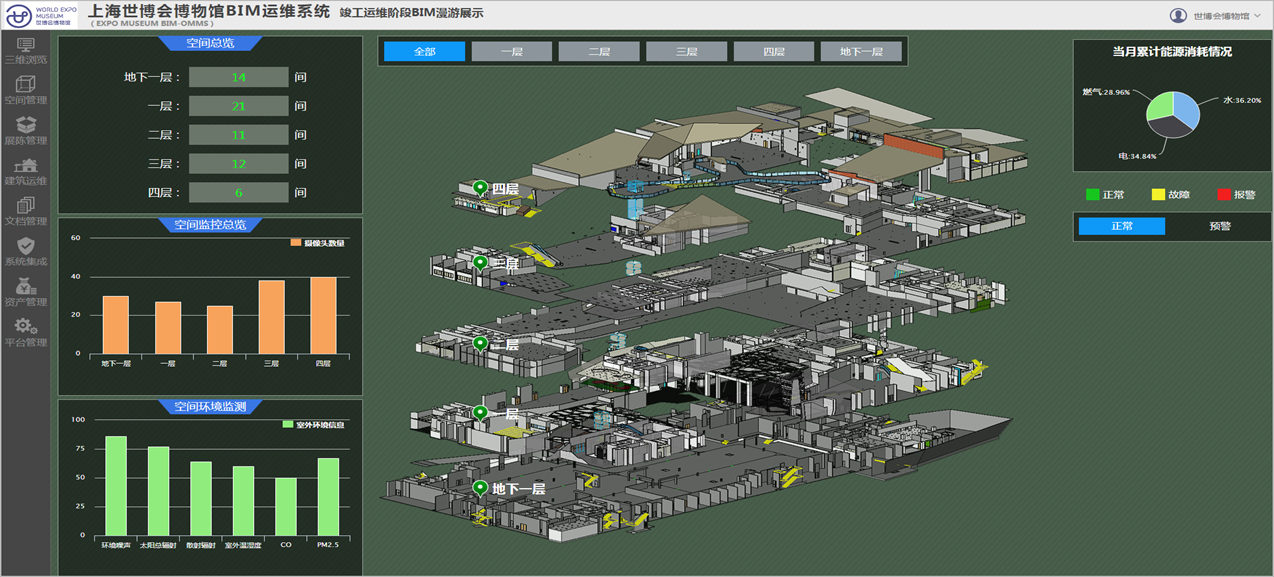Switch status view to 正常
The width and height of the screenshot is (1274, 577).
[x=1121, y=226]
